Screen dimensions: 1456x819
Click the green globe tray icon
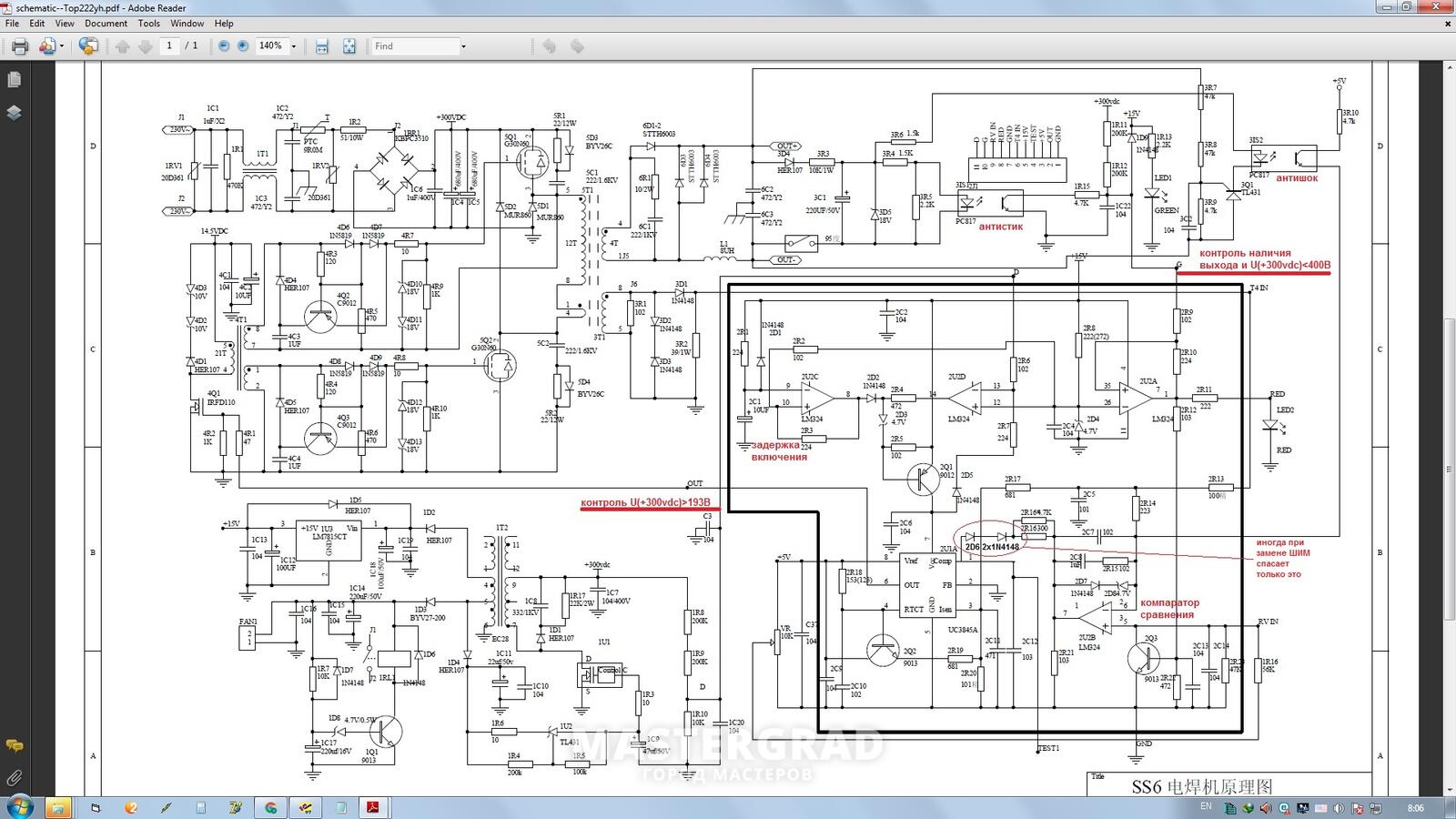tap(1248, 808)
